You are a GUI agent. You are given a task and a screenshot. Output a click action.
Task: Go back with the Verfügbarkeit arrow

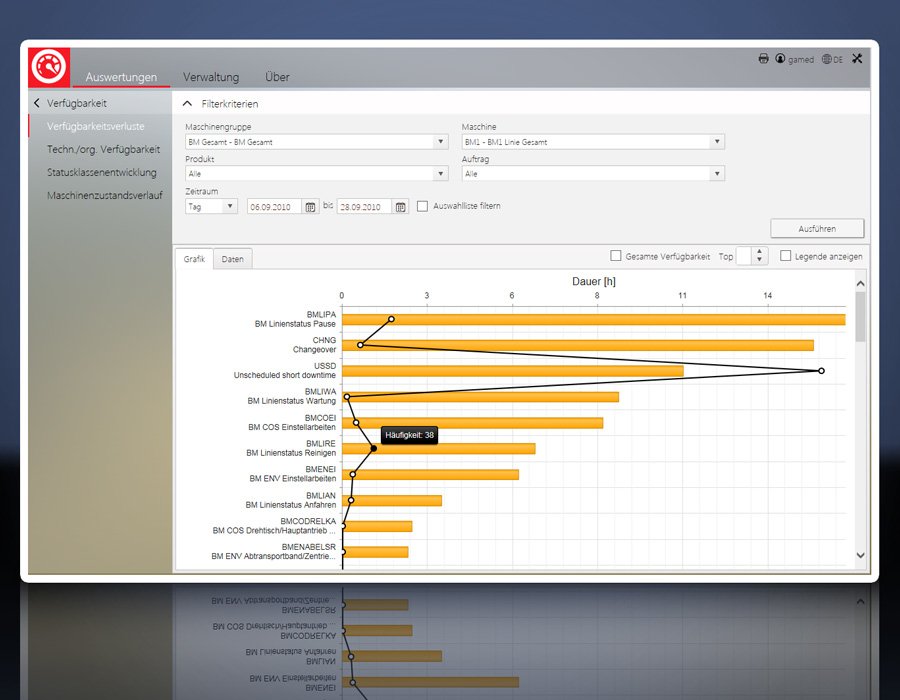click(37, 103)
